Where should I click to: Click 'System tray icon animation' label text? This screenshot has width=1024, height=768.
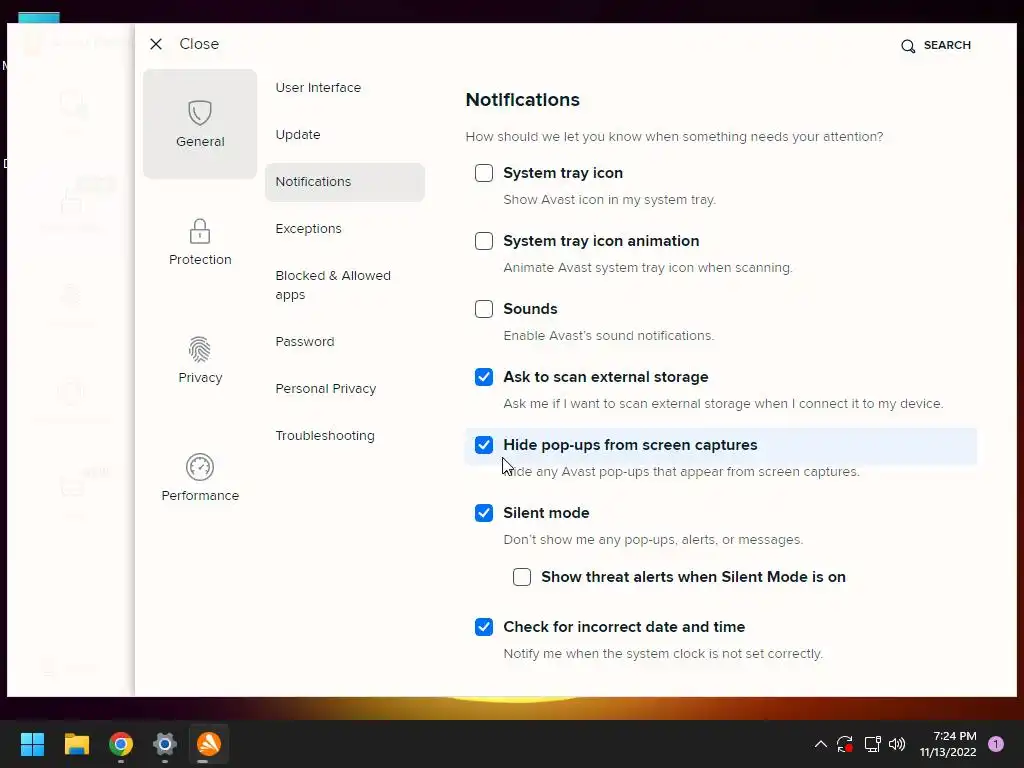(x=601, y=241)
